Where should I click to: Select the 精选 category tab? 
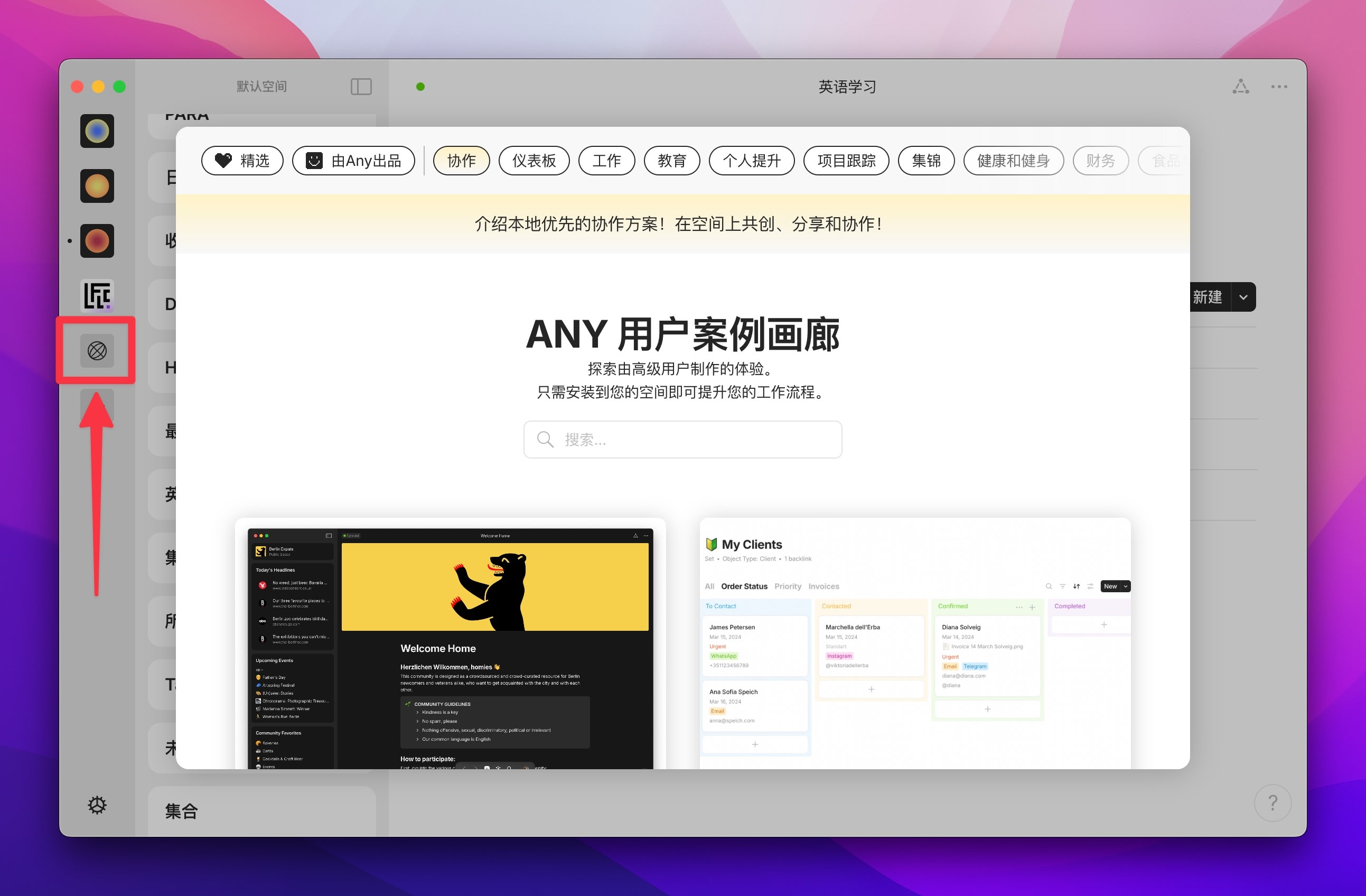click(x=242, y=161)
